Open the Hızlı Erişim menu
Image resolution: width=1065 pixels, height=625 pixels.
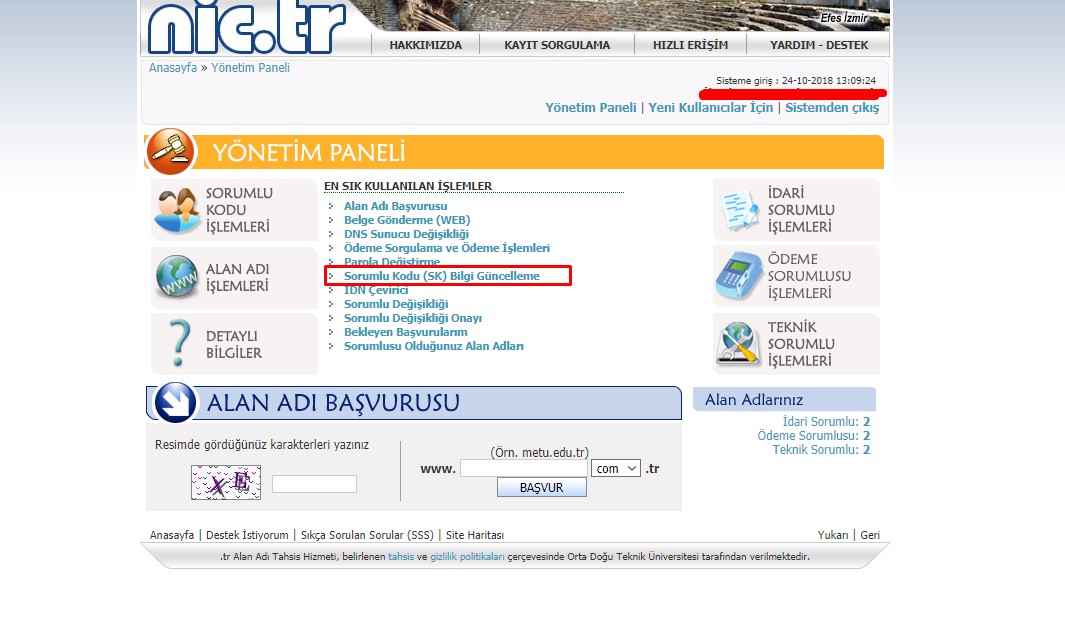click(x=690, y=45)
